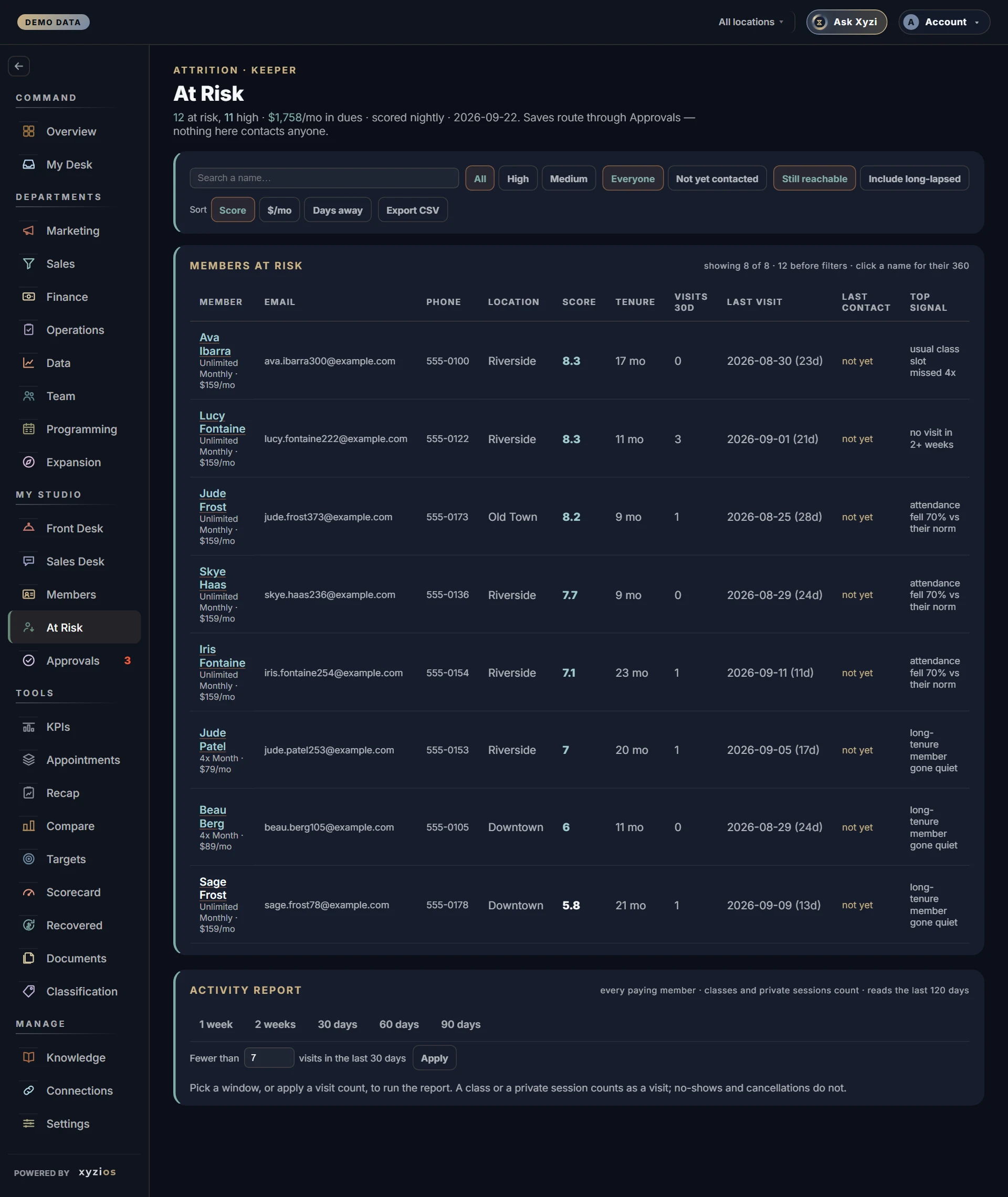Switch report window to 30 days
1008x1197 pixels.
337,1024
